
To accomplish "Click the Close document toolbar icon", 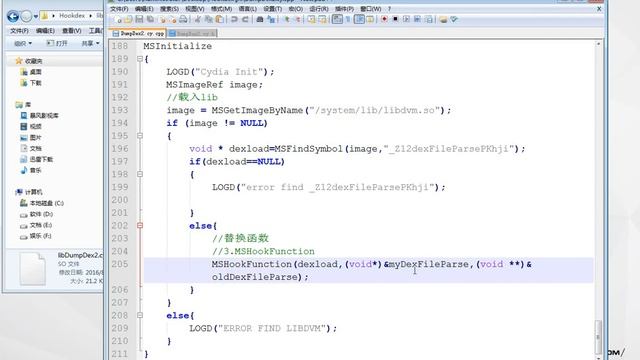I will click(162, 19).
